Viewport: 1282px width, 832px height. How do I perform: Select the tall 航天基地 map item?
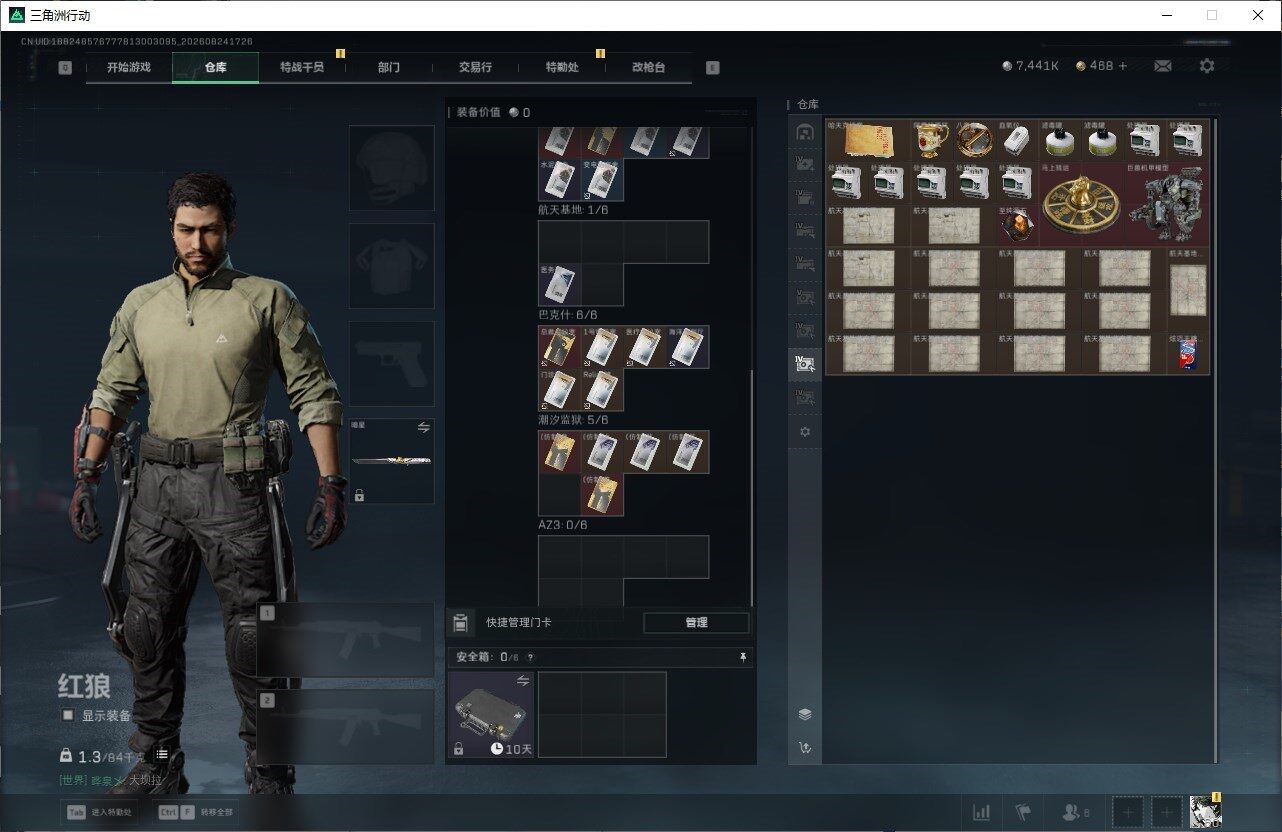(1188, 290)
